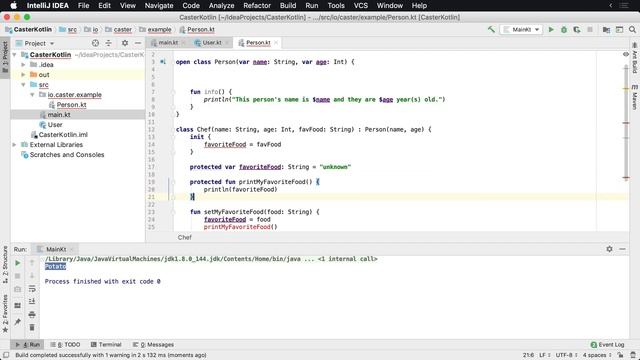This screenshot has width=640, height=360.
Task: Select the User file in the project tree
Action: pyautogui.click(x=55, y=124)
